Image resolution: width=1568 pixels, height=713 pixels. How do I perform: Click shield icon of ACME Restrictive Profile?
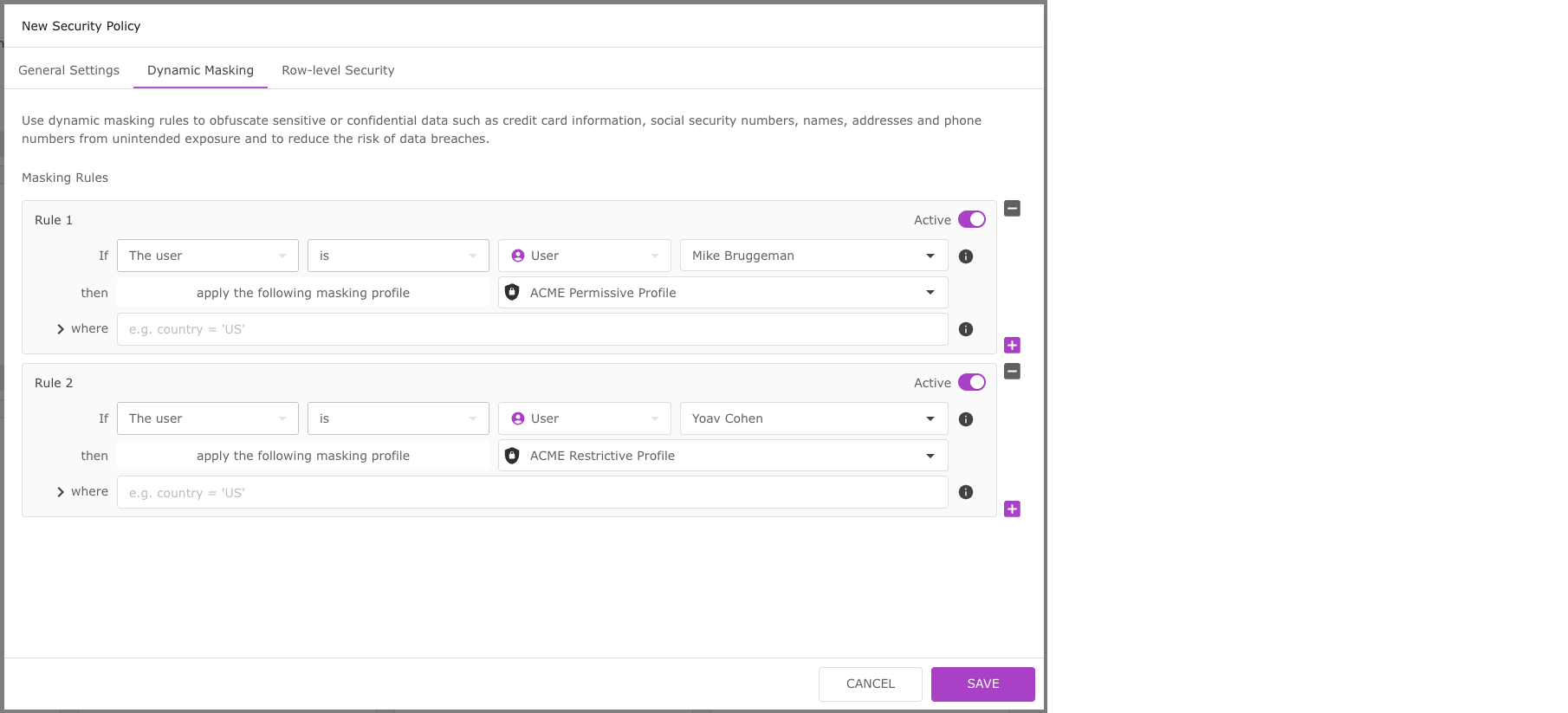[512, 455]
